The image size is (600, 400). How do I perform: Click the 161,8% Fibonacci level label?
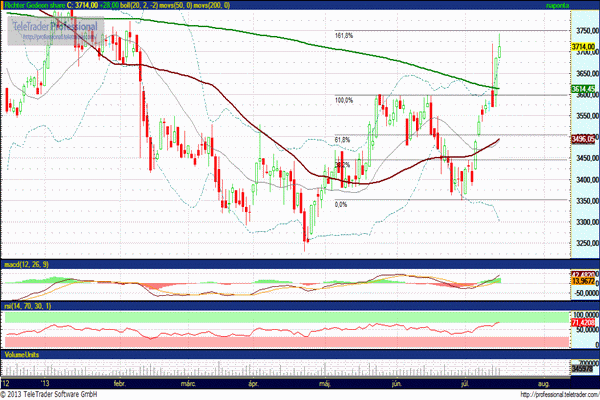tap(344, 36)
